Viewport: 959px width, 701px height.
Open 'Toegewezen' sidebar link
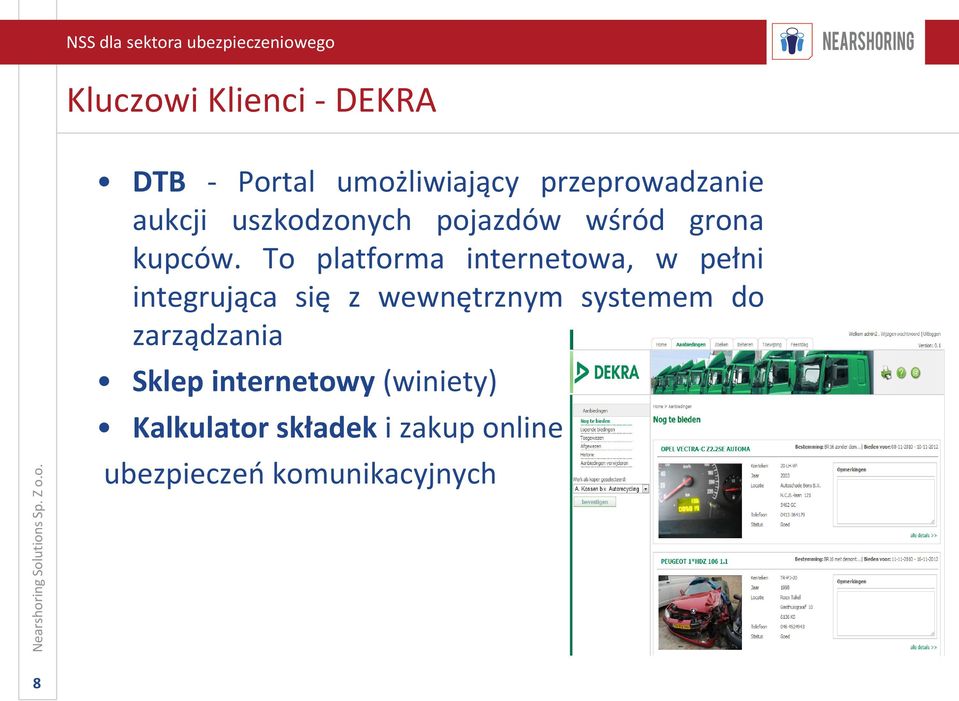[x=592, y=438]
